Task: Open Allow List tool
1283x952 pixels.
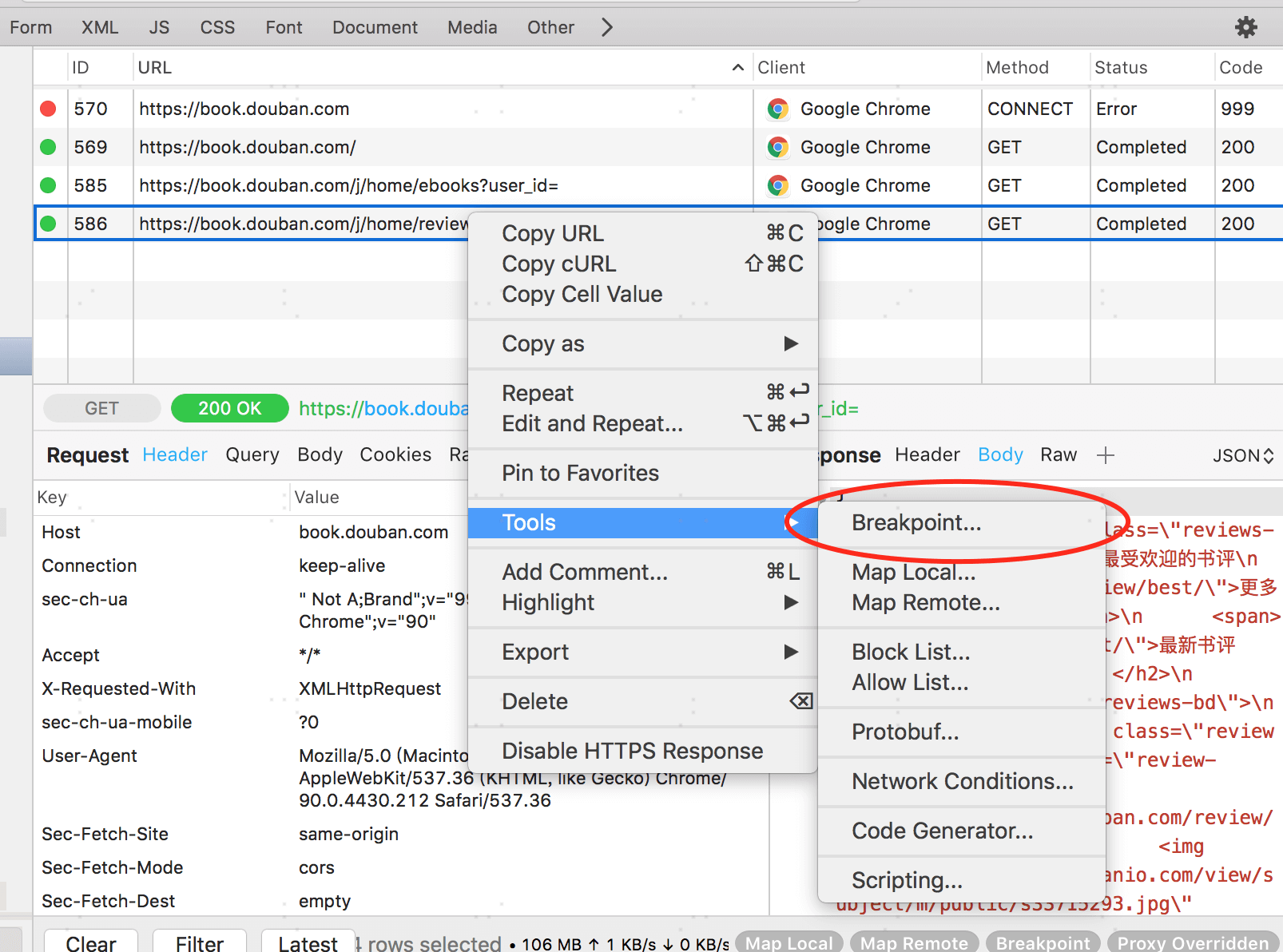Action: pos(962,682)
